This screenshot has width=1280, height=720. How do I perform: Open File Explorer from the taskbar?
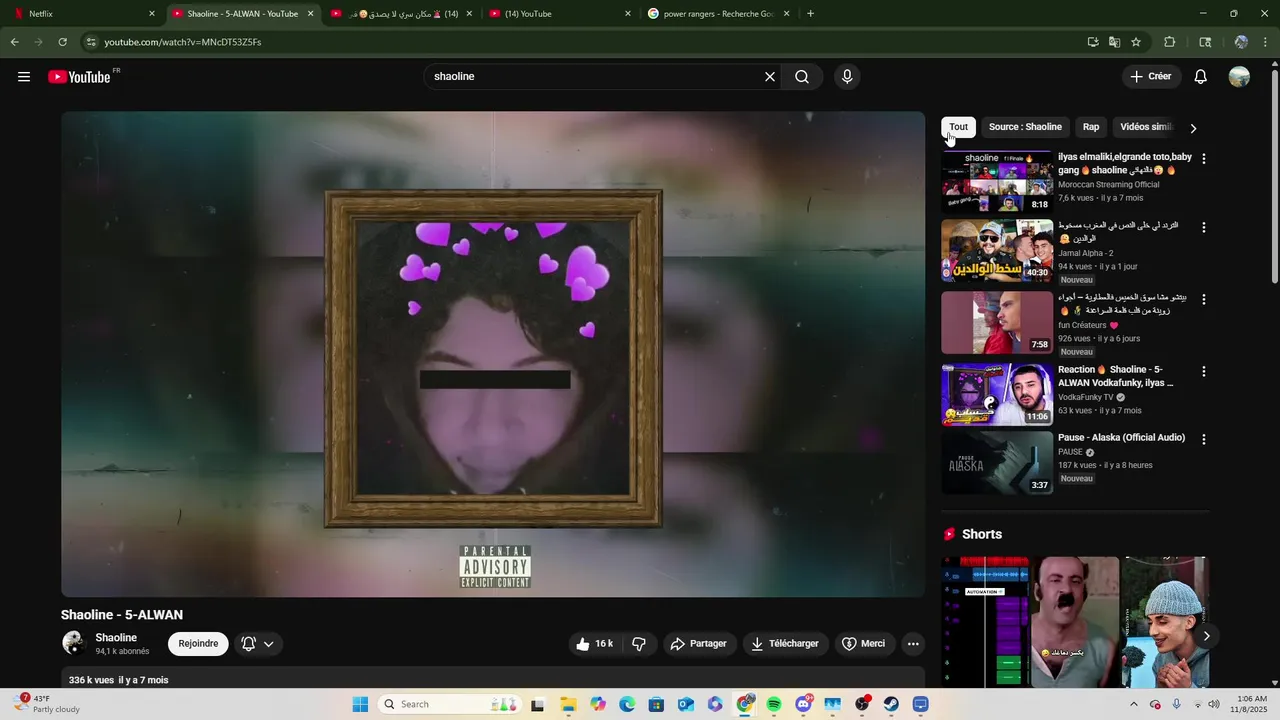(568, 704)
